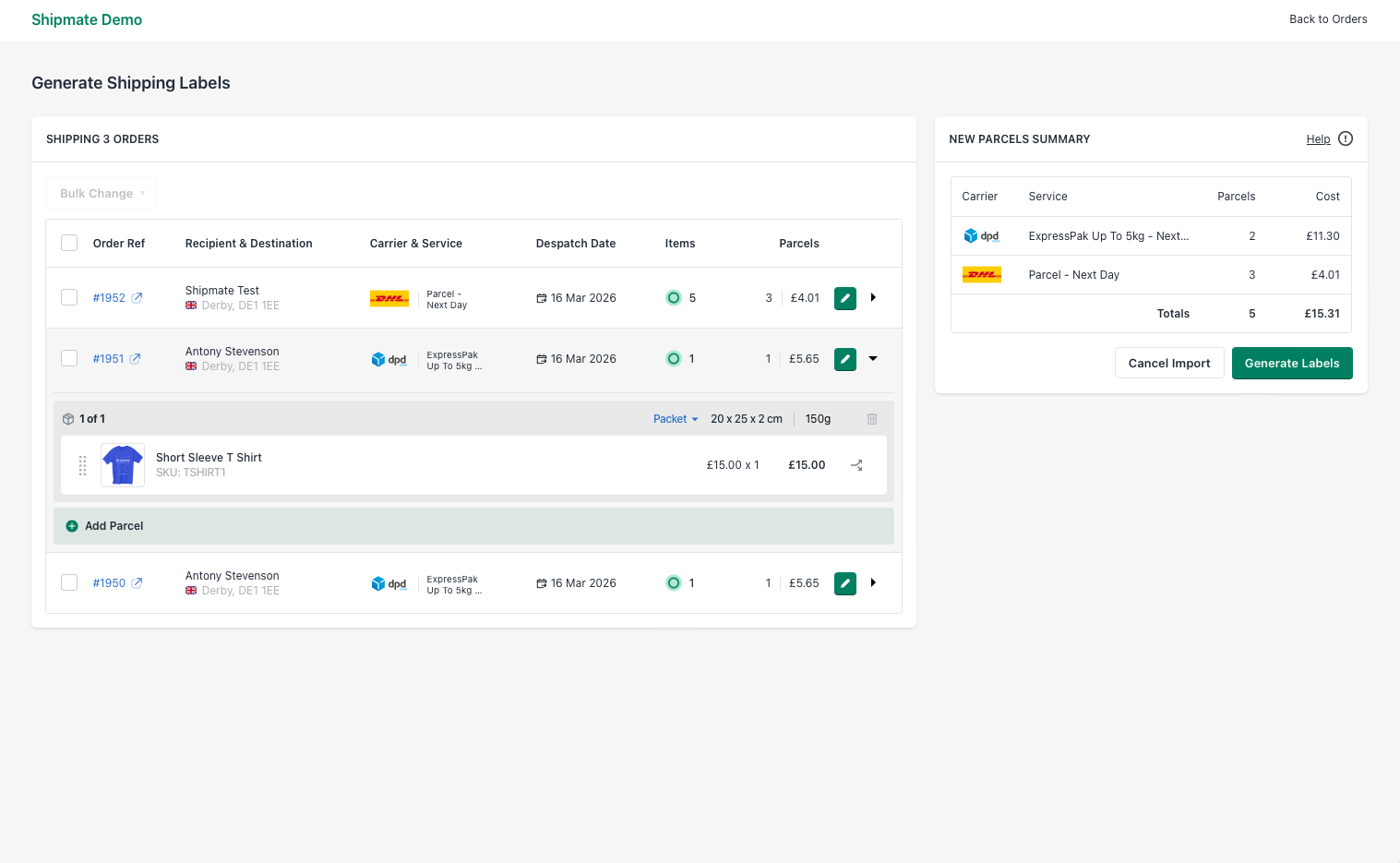
Task: Open order #1951 via external link icon
Action: 136,357
